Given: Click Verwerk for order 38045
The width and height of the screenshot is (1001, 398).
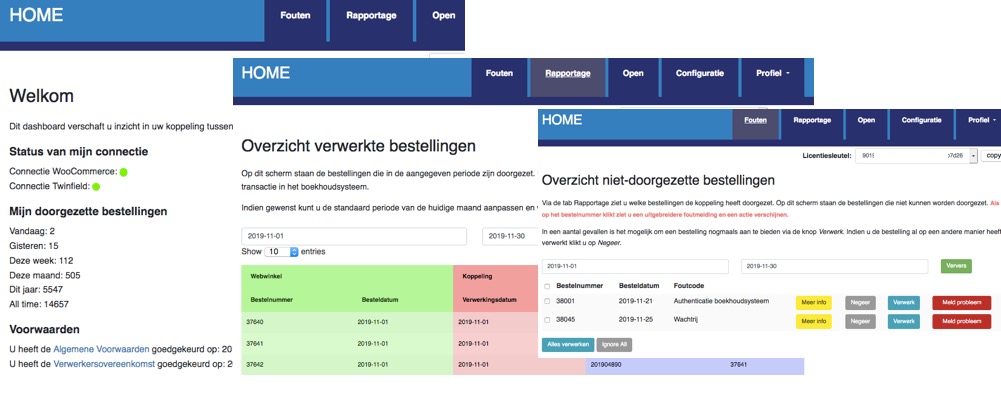Looking at the screenshot, I should [903, 321].
